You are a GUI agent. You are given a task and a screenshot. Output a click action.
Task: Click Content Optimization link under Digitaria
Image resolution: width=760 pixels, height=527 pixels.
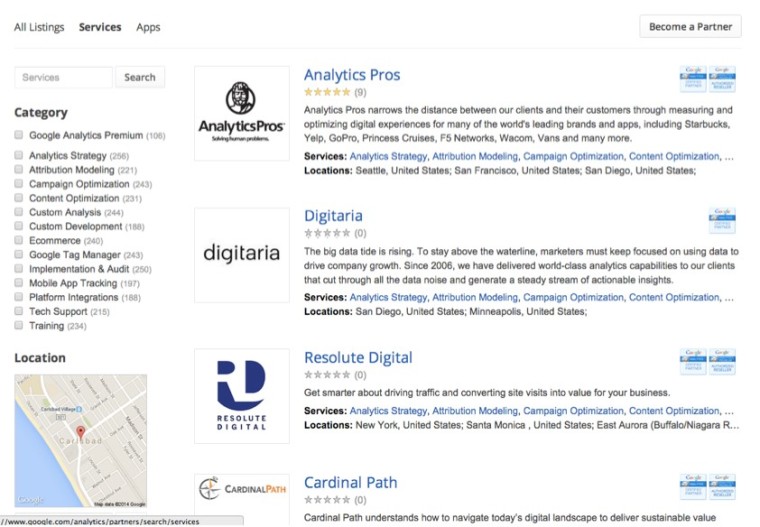tap(674, 297)
